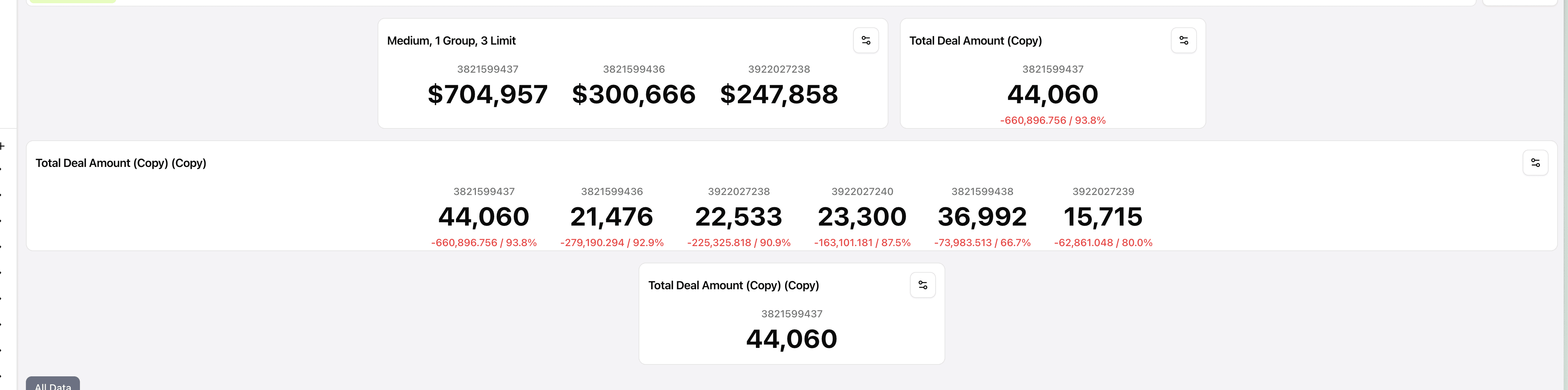This screenshot has width=1568, height=390.
Task: Open settings icon on Total Deal Amount (Copy) card
Action: coord(1183,41)
